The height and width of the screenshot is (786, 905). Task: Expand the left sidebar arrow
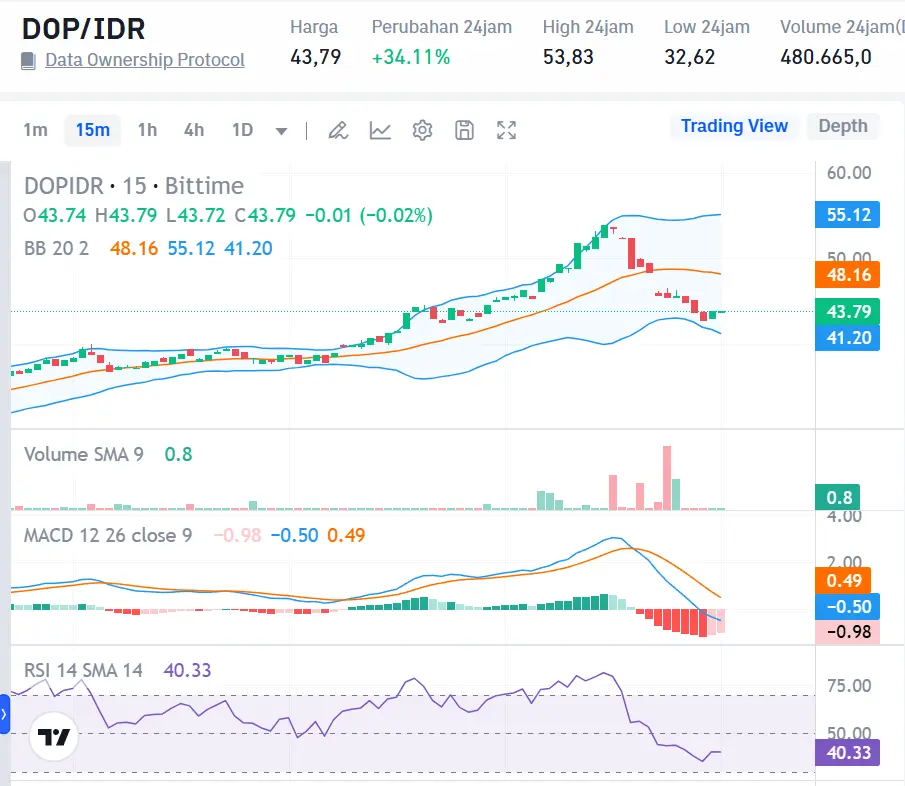(x=5, y=714)
